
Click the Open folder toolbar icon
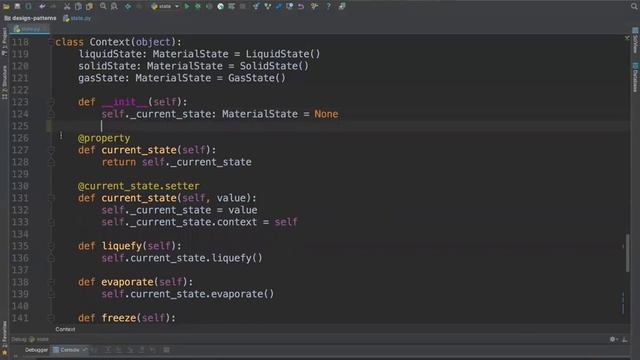click(6, 6)
